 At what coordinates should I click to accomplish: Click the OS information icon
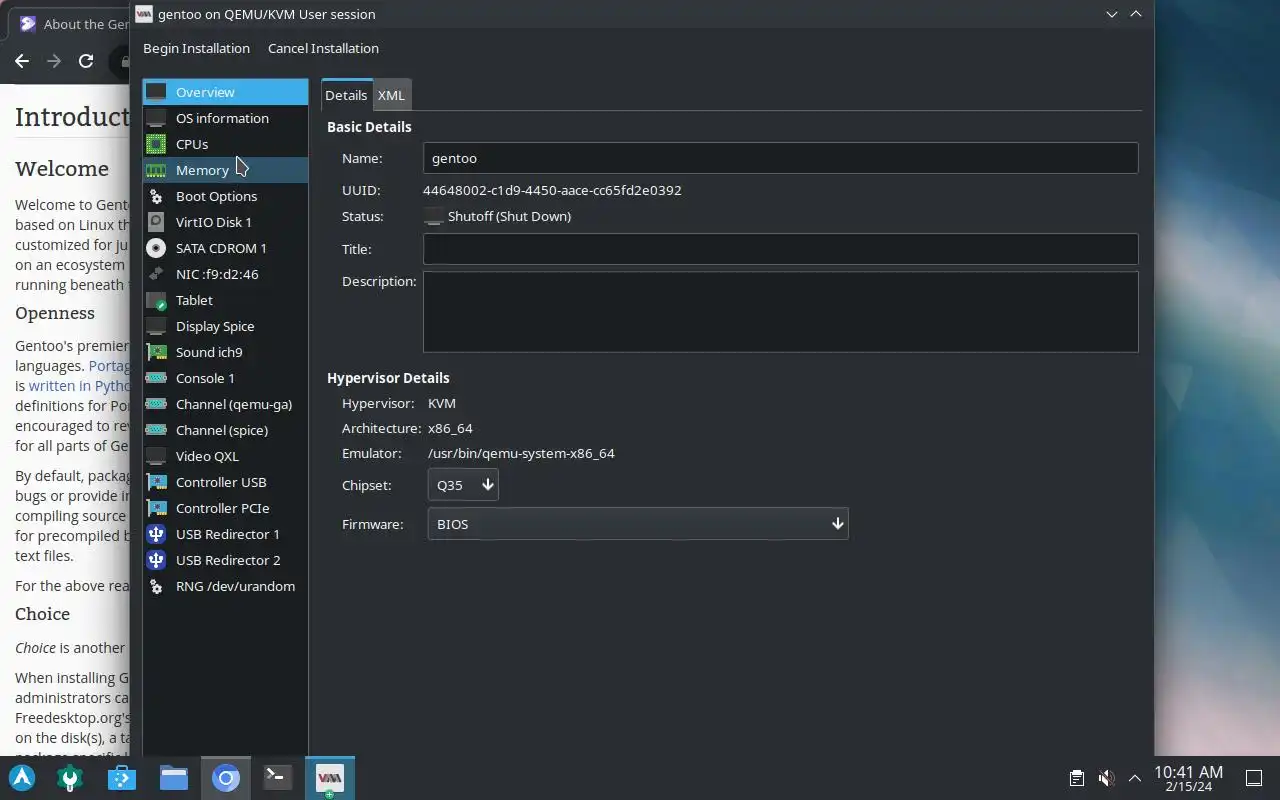[156, 118]
